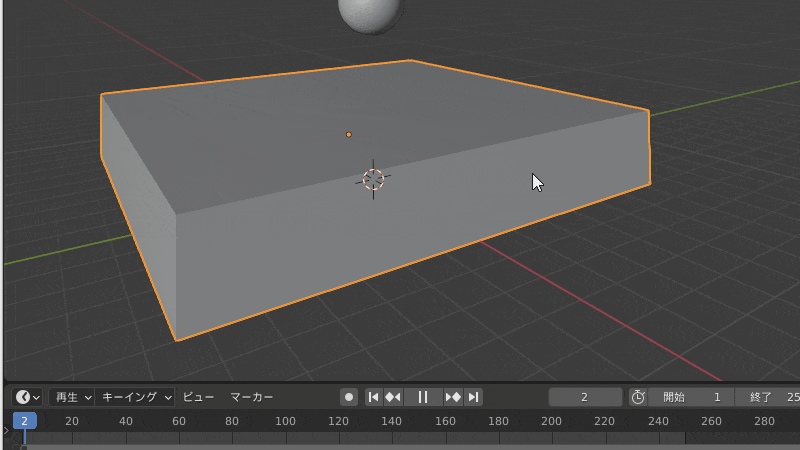Open the マーカー menu in timeline
Image resolution: width=800 pixels, height=450 pixels.
click(252, 397)
